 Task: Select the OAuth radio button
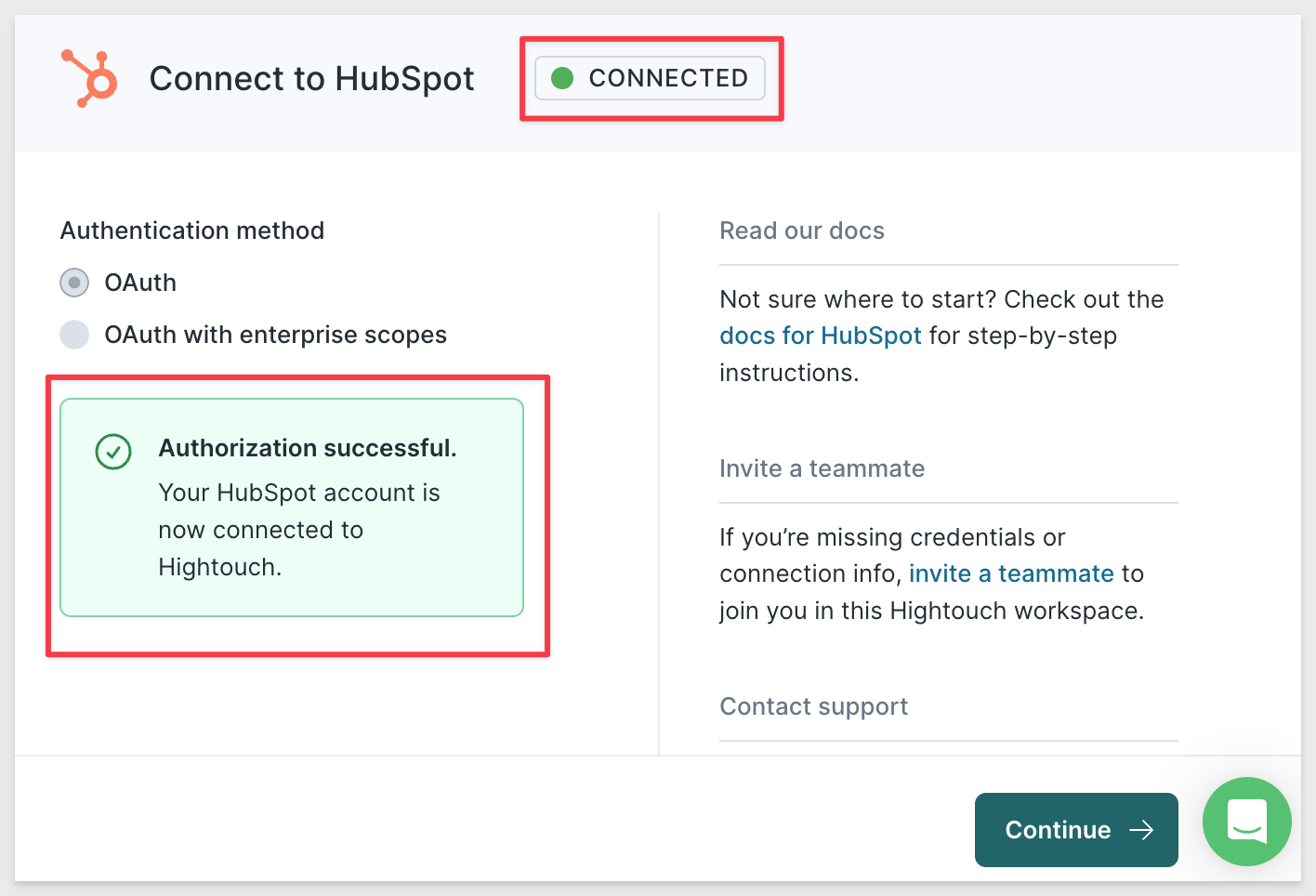point(74,283)
